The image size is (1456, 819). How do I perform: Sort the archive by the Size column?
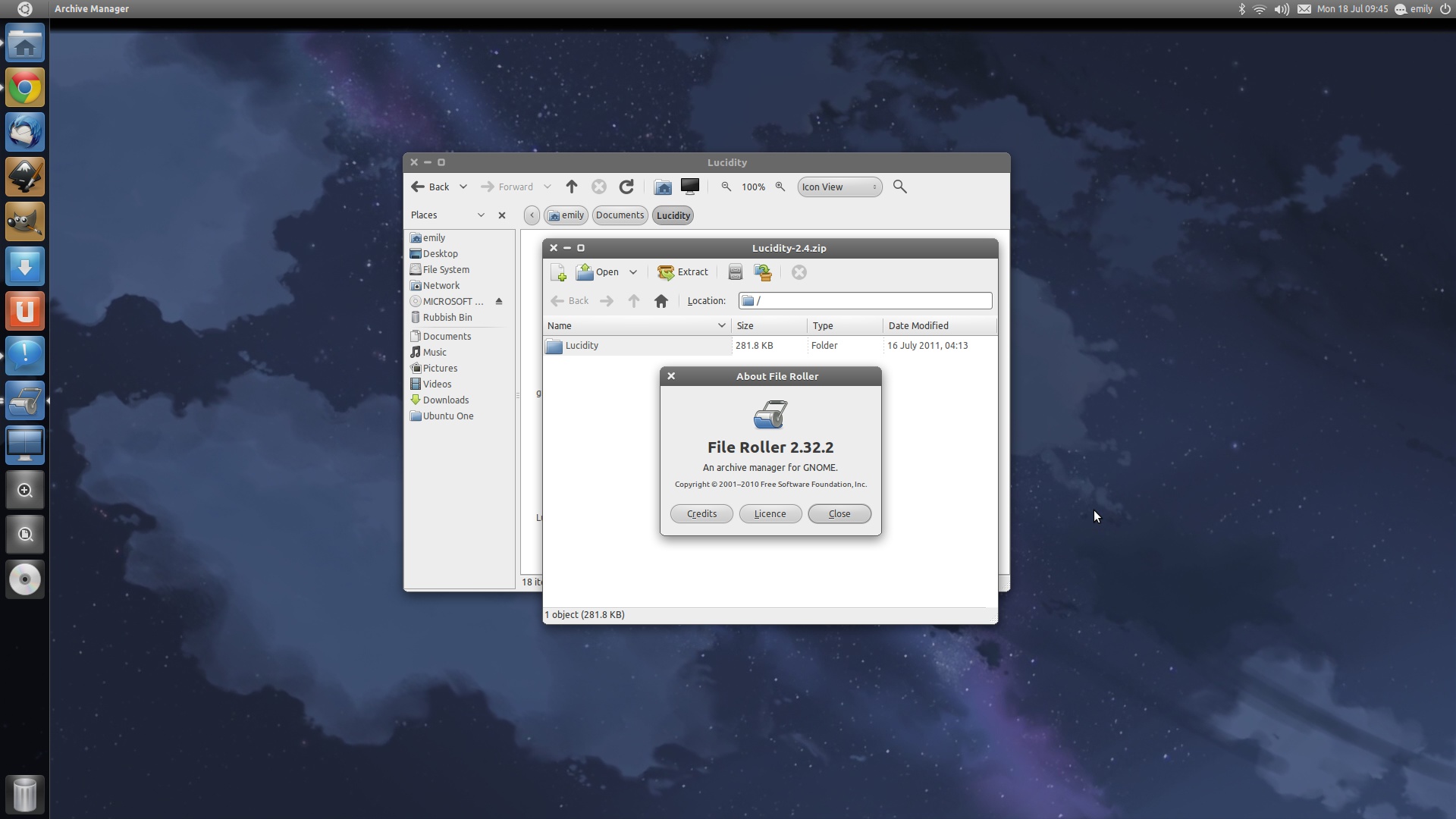(x=769, y=325)
